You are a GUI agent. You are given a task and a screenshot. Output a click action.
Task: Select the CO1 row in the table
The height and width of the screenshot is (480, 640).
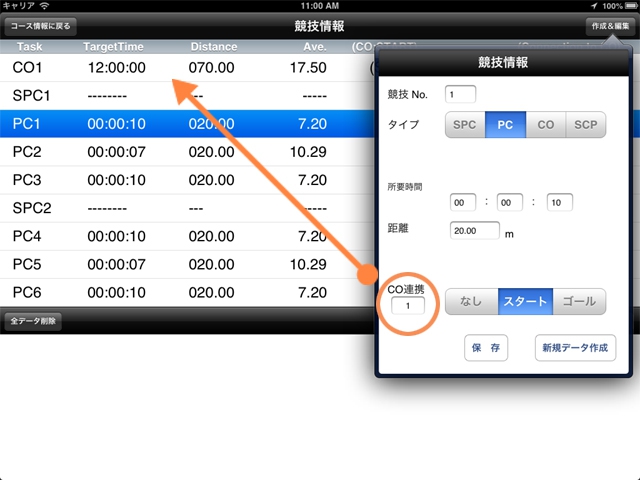pos(180,67)
